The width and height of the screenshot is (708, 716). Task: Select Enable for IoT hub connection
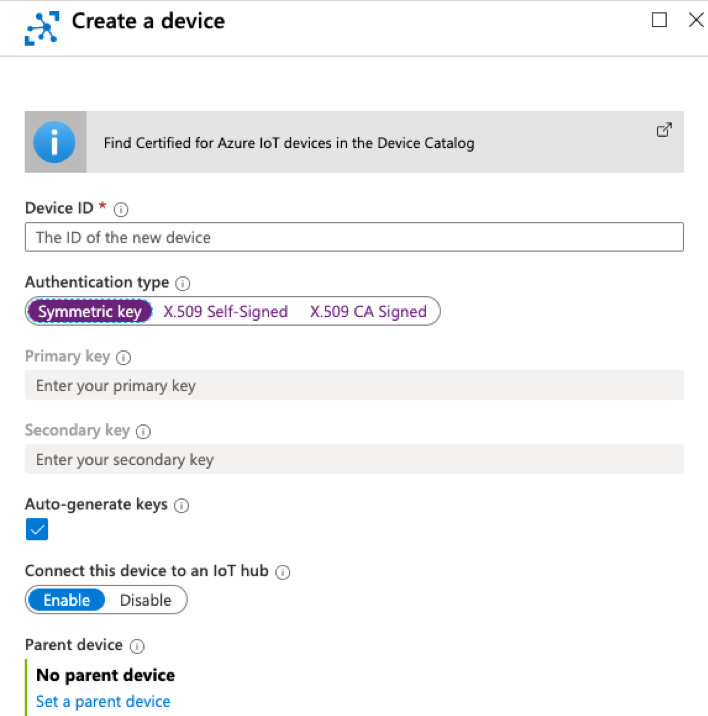(x=67, y=600)
